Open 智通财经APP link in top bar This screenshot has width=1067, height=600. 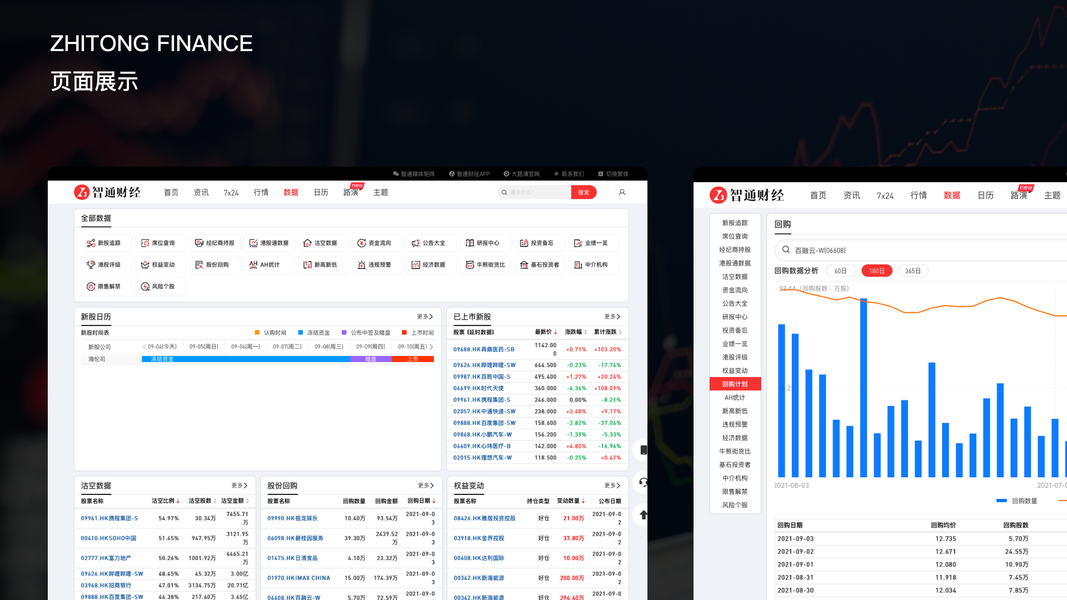click(470, 173)
